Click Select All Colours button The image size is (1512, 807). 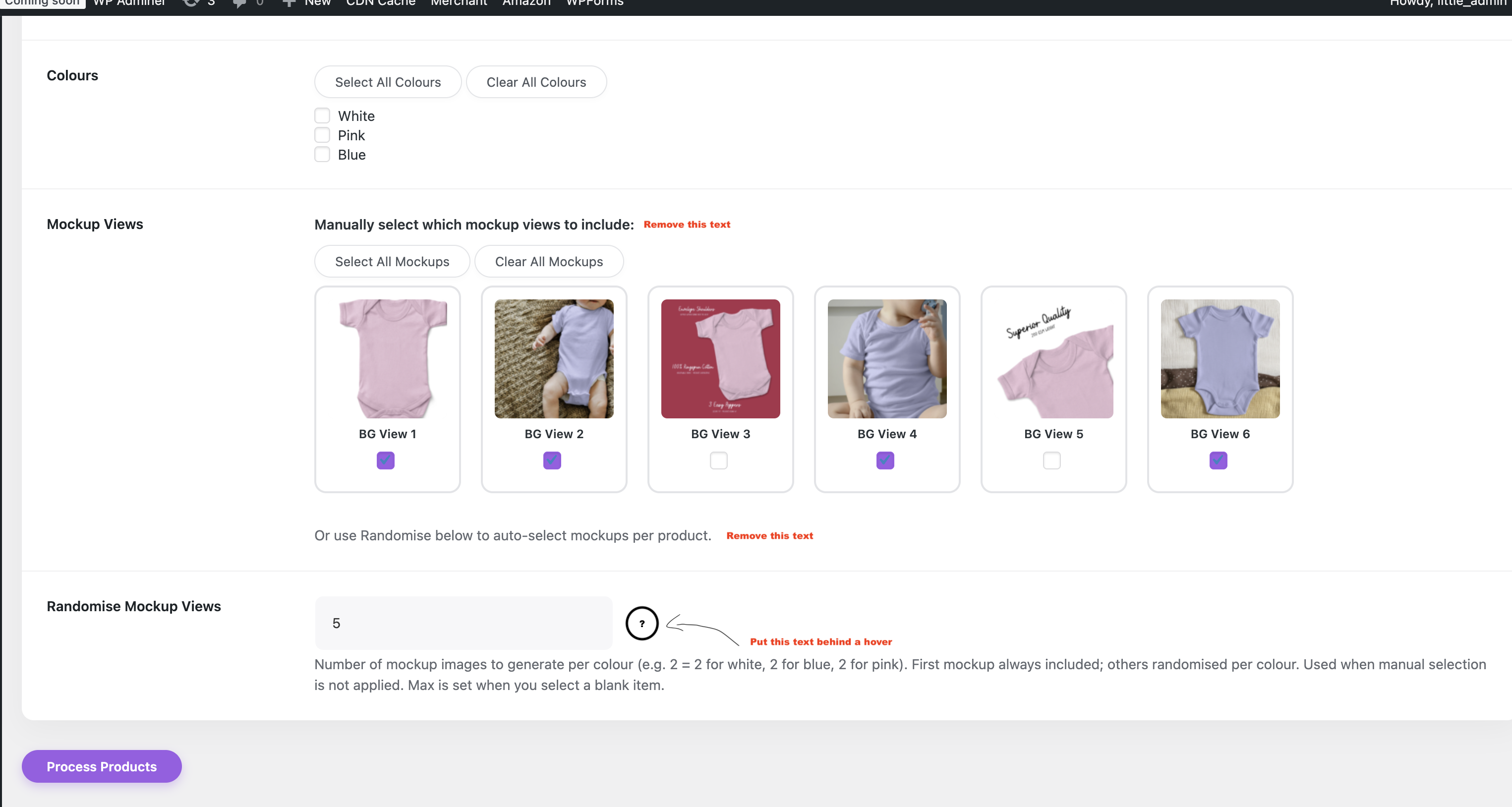point(388,82)
